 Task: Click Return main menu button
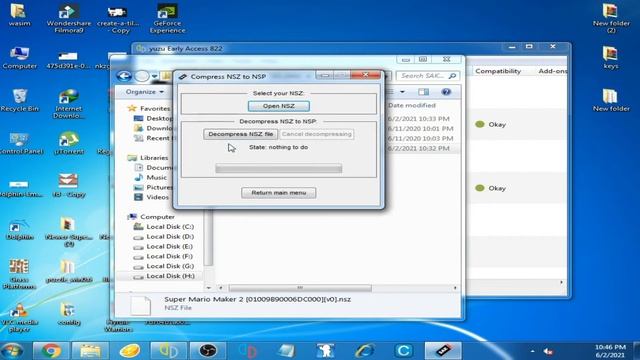278,193
